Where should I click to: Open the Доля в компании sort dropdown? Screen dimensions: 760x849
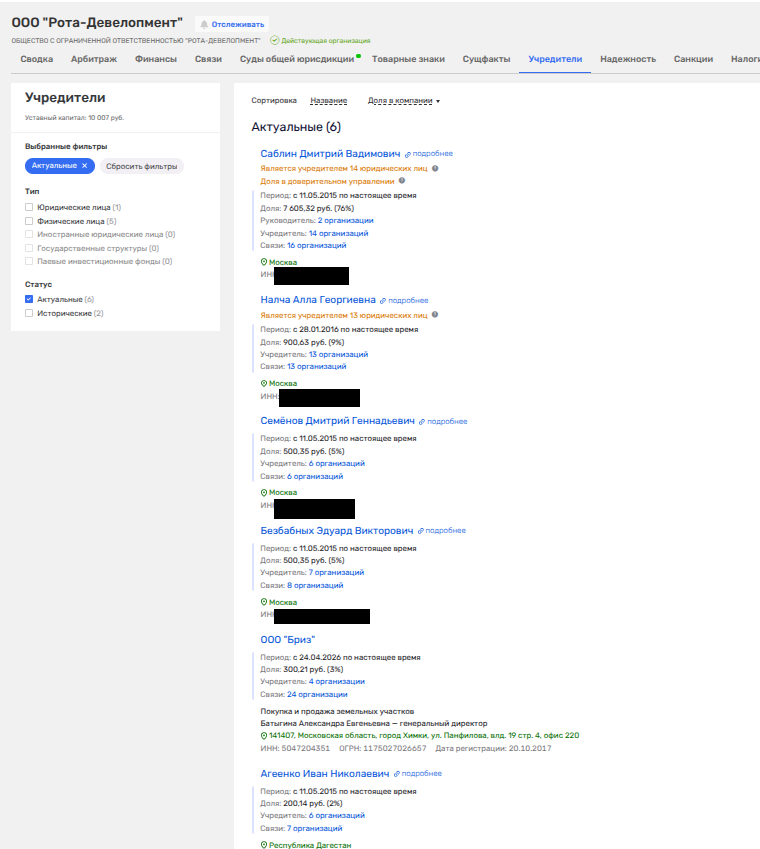coord(404,101)
